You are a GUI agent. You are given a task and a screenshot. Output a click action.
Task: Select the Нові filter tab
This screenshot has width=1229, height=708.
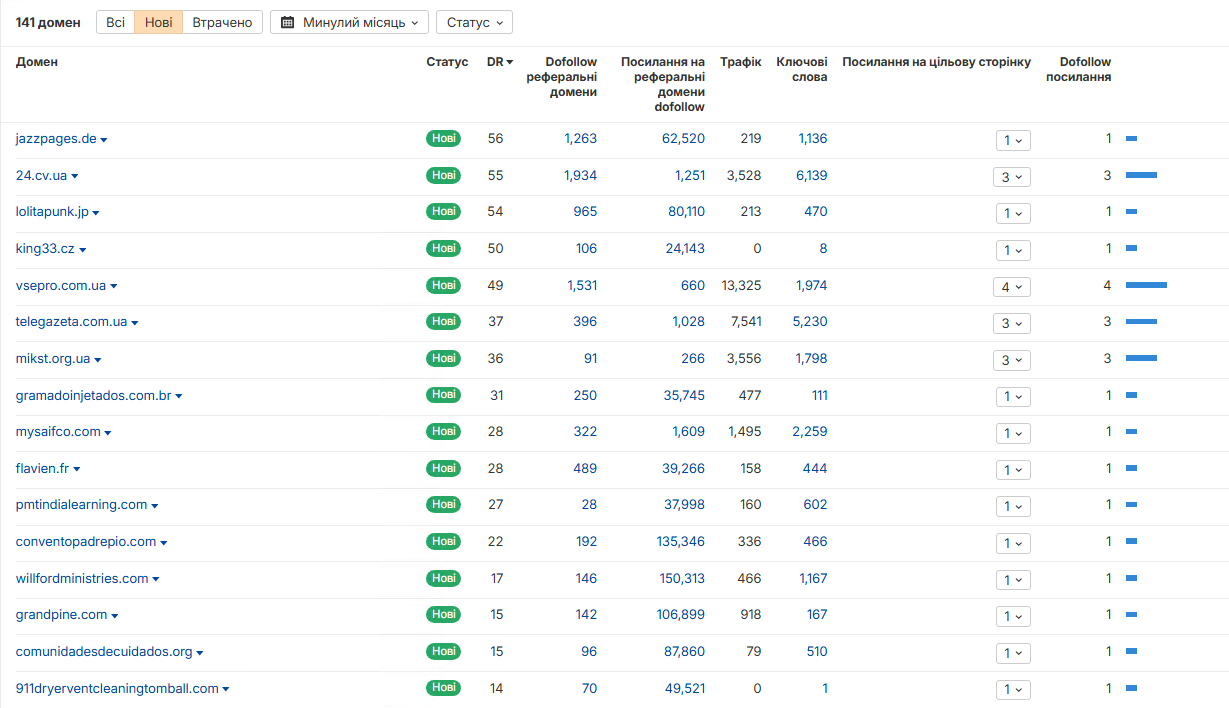(159, 22)
